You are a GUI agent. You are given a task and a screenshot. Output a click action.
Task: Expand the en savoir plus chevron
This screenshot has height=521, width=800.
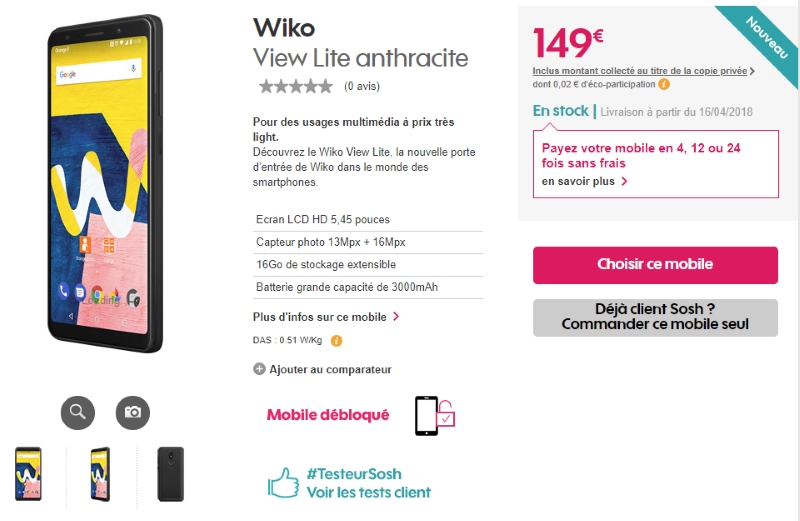coord(624,181)
